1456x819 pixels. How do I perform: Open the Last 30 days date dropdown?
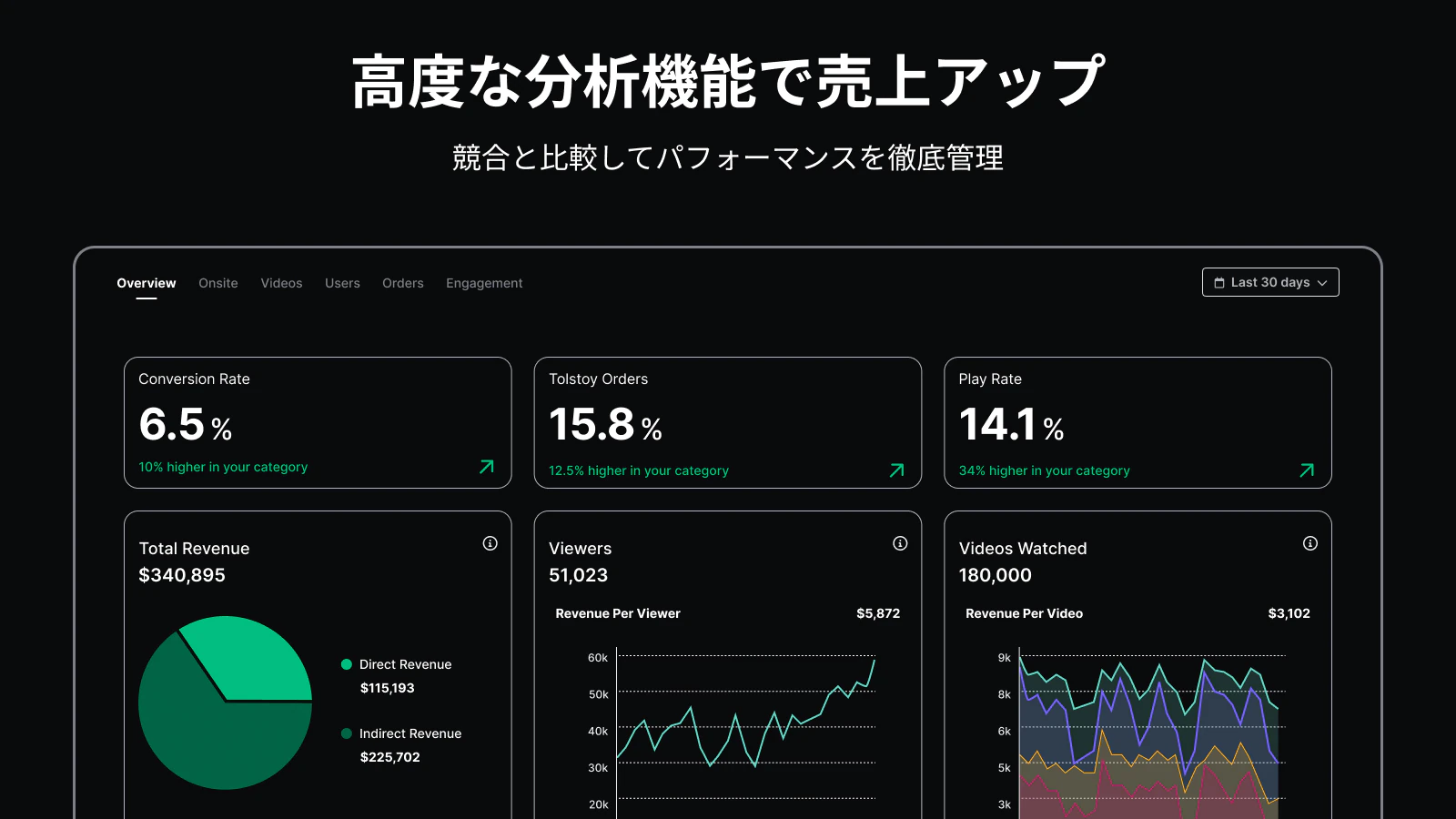(1270, 282)
